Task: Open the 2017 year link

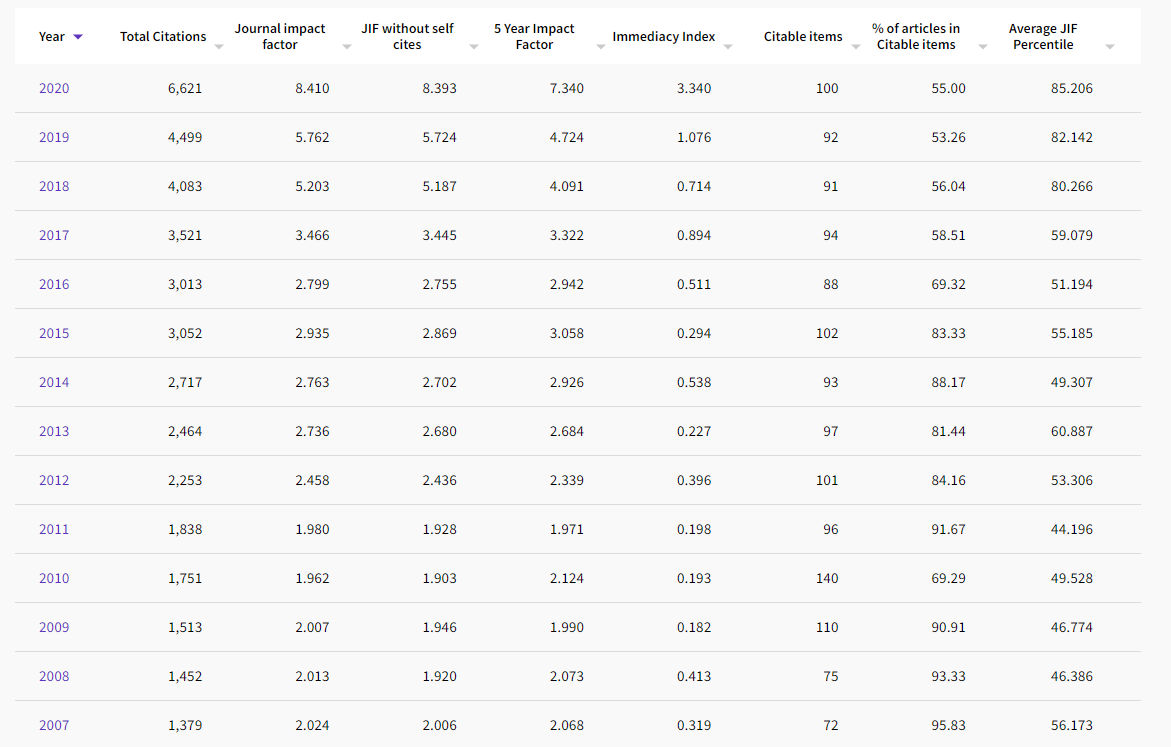Action: (54, 235)
